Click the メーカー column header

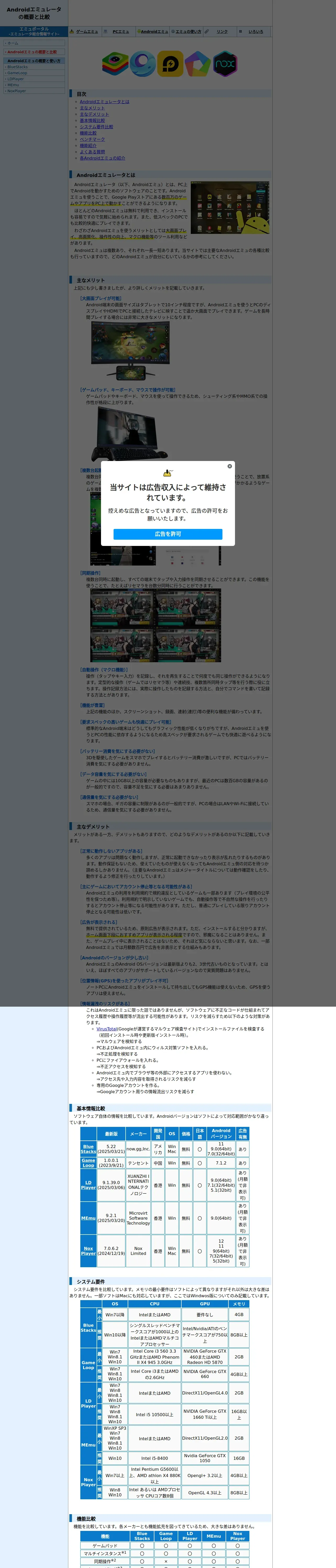138,1134
